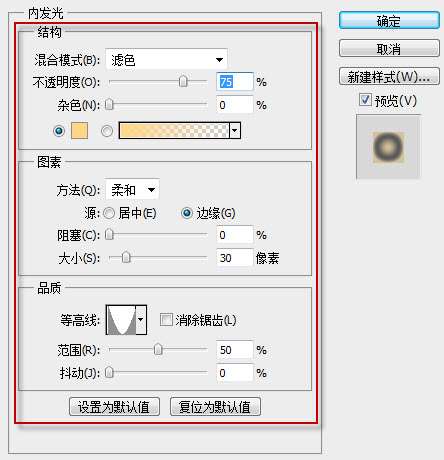Click the 取消 button
444x460 pixels.
[389, 49]
